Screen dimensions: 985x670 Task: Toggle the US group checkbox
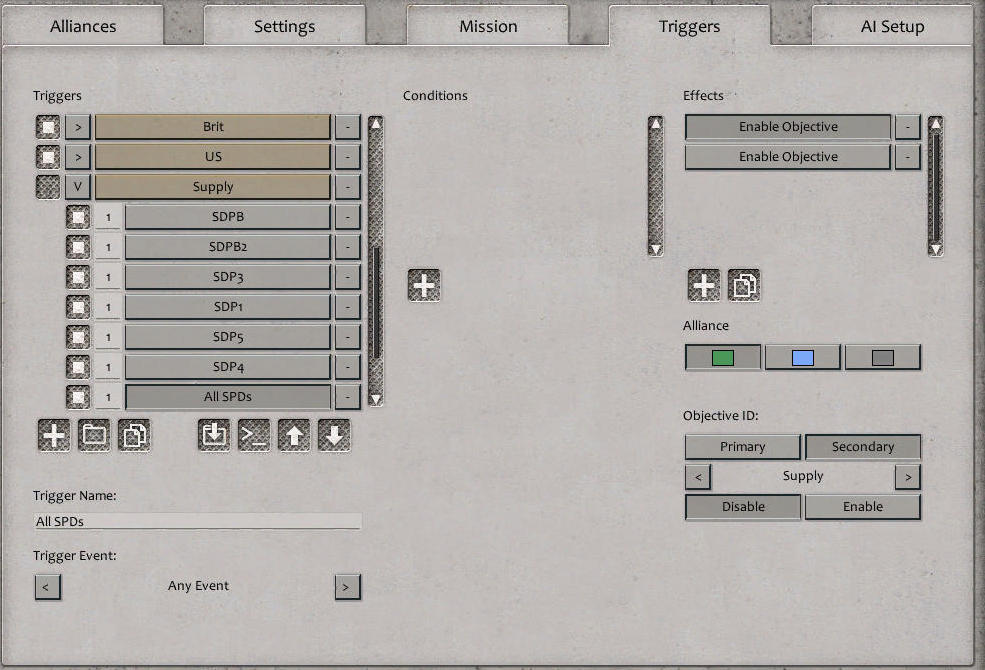tap(48, 157)
